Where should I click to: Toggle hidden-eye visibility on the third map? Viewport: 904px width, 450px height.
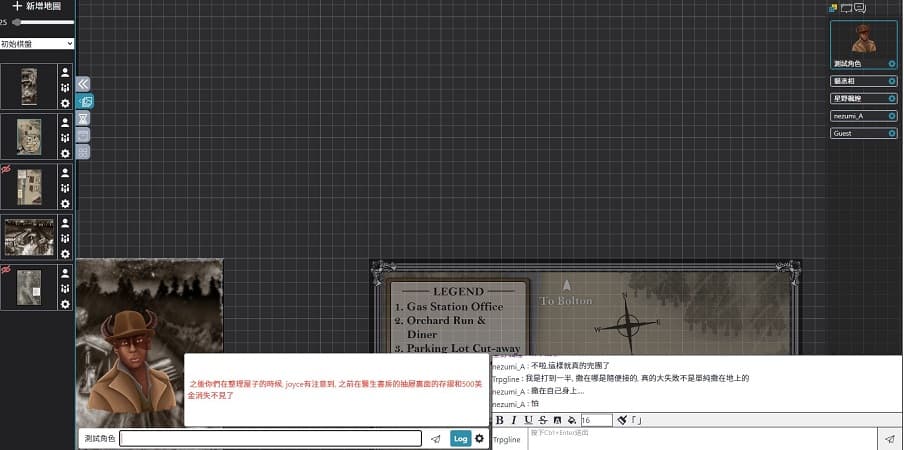click(6, 171)
